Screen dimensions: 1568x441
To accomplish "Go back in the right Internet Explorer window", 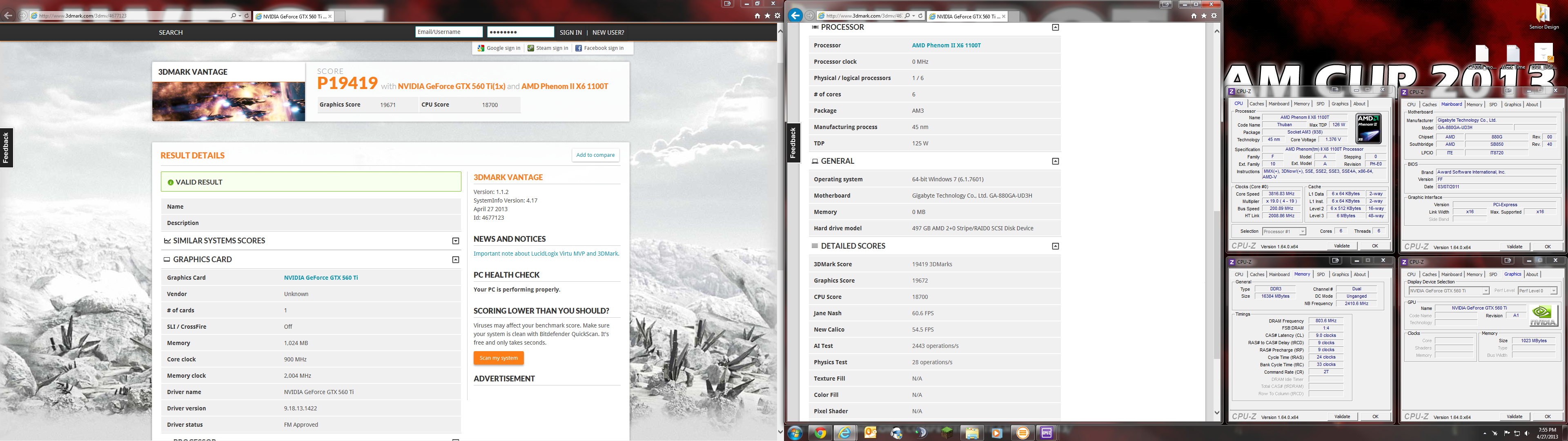I will (x=795, y=15).
